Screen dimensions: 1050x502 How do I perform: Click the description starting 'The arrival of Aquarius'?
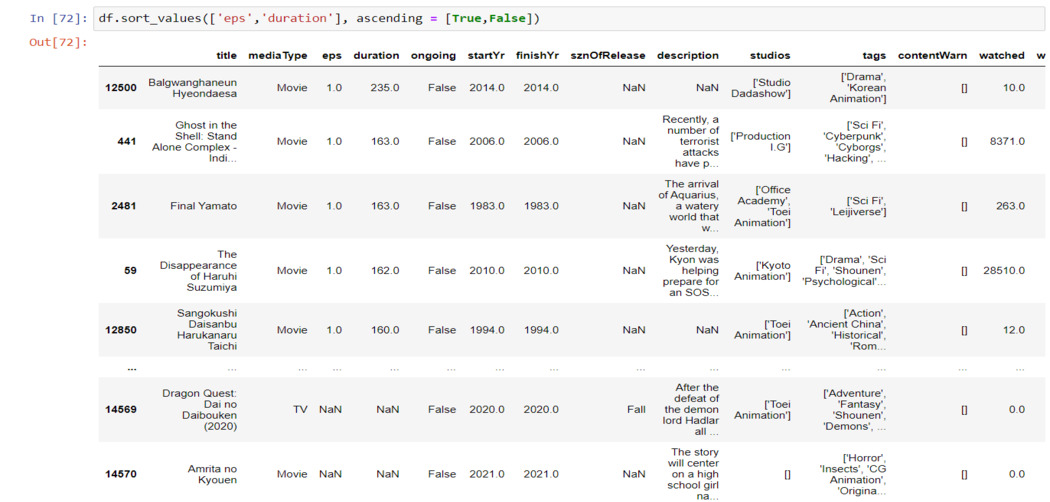(x=689, y=205)
